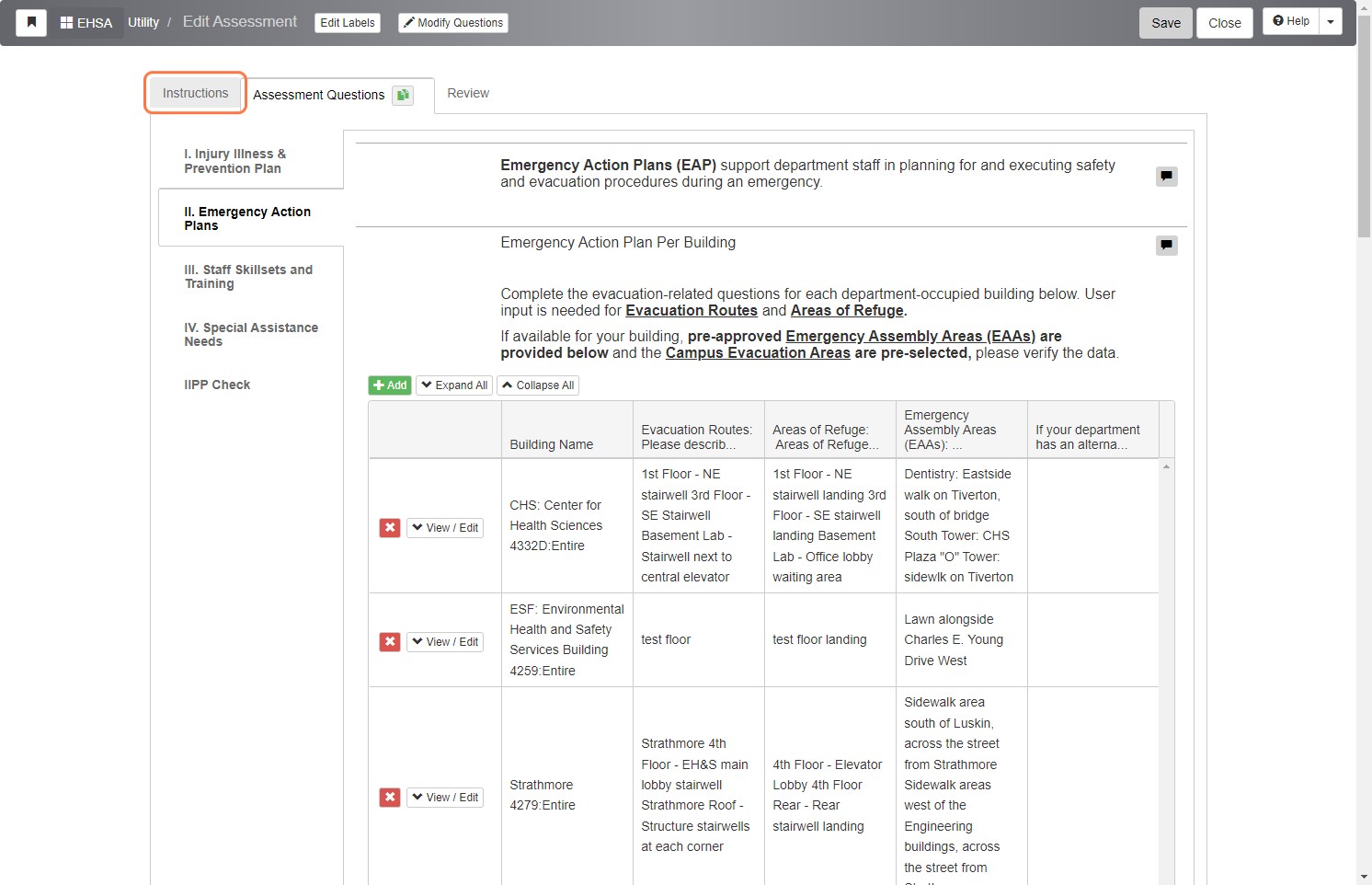Screen dimensions: 1372x885
Task: Open Campus Evacuation Areas link
Action: pyautogui.click(x=758, y=353)
